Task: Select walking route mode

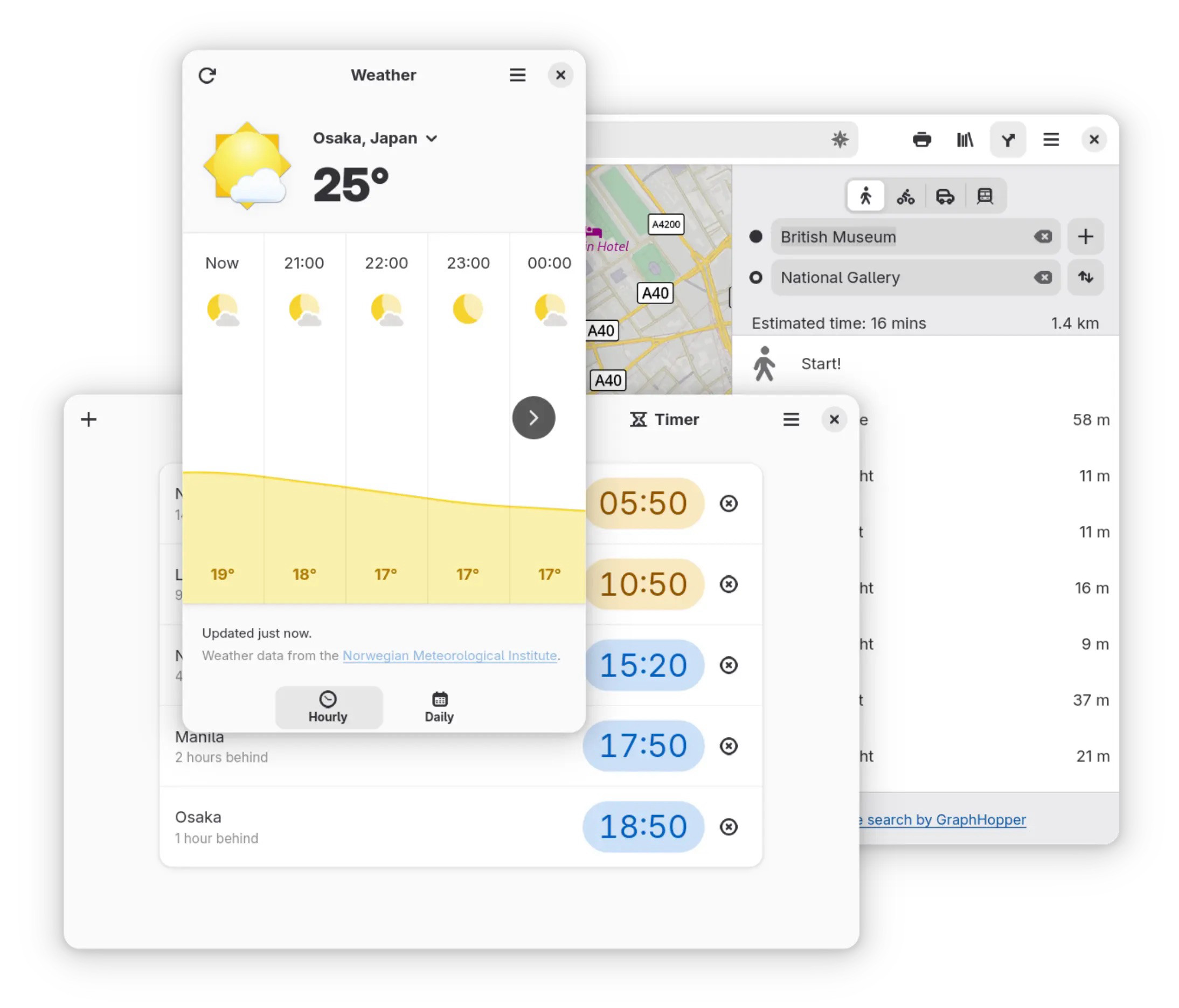Action: point(865,196)
